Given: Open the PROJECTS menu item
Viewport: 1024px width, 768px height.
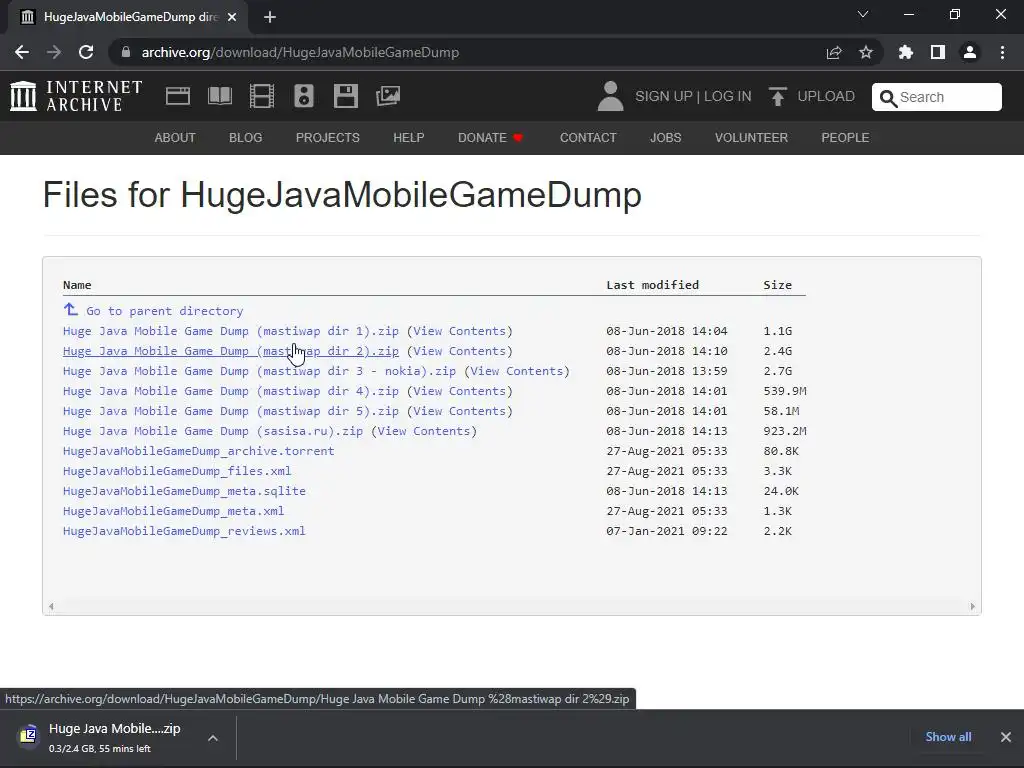Looking at the screenshot, I should [x=328, y=138].
